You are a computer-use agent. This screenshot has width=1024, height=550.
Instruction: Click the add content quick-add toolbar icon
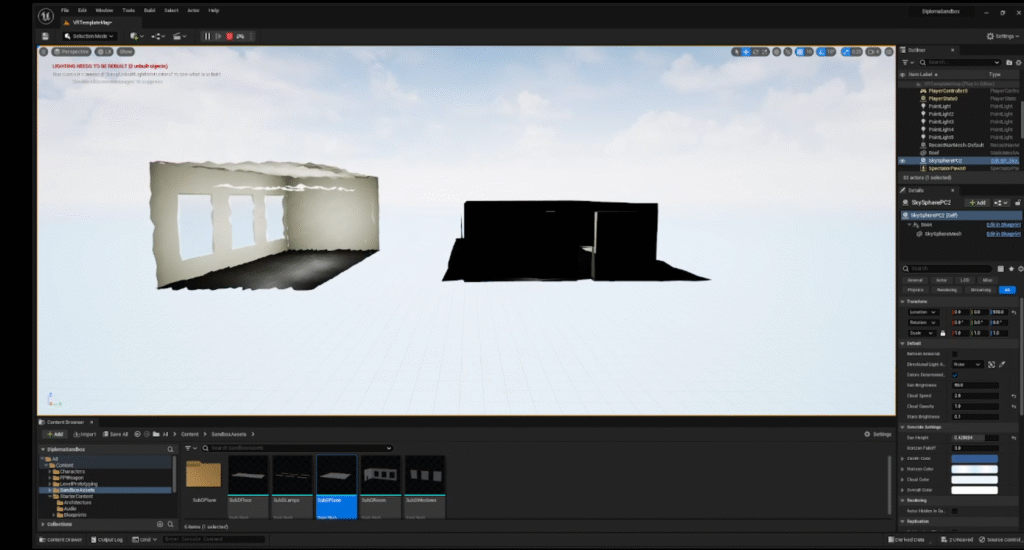point(136,36)
